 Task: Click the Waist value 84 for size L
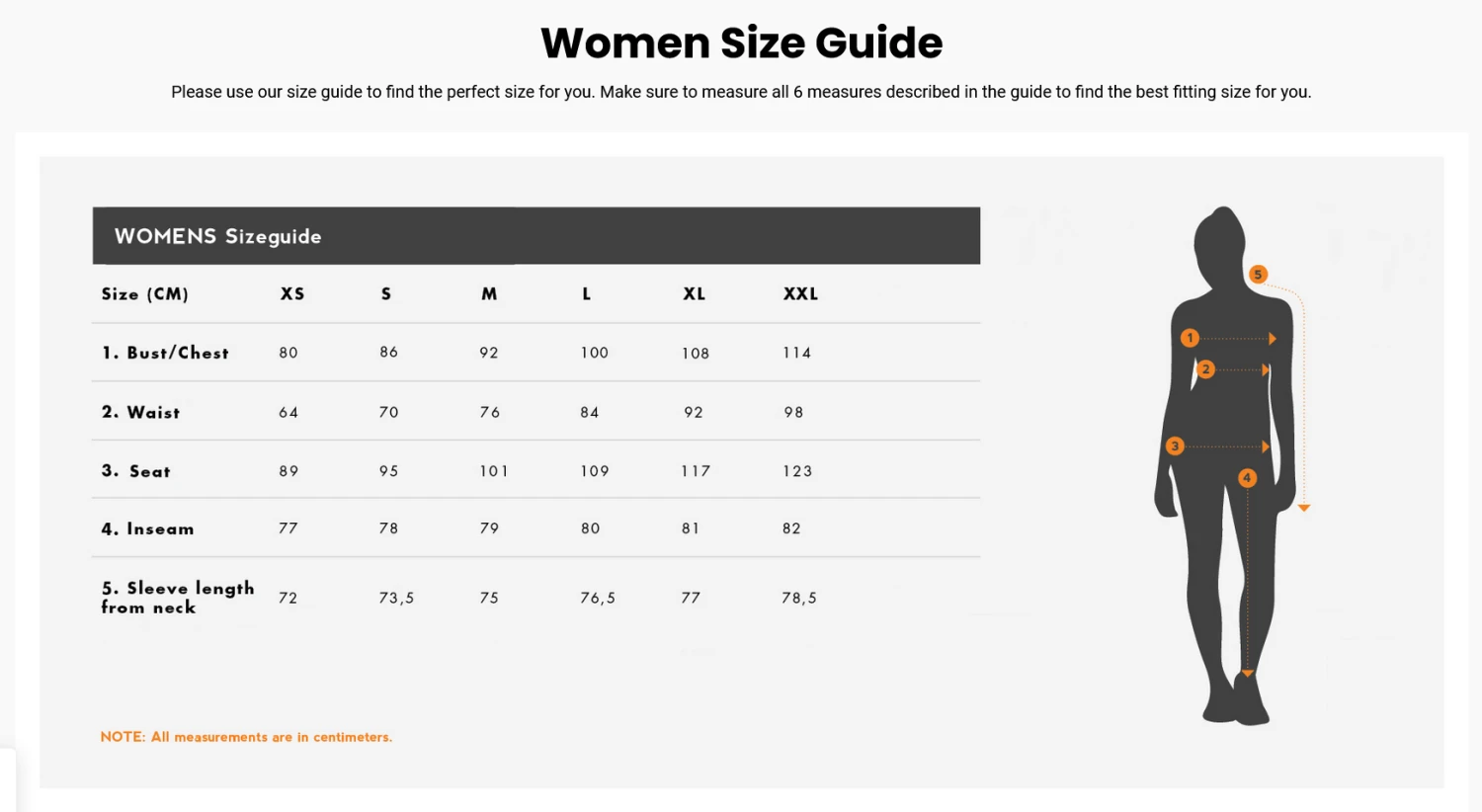pyautogui.click(x=590, y=413)
